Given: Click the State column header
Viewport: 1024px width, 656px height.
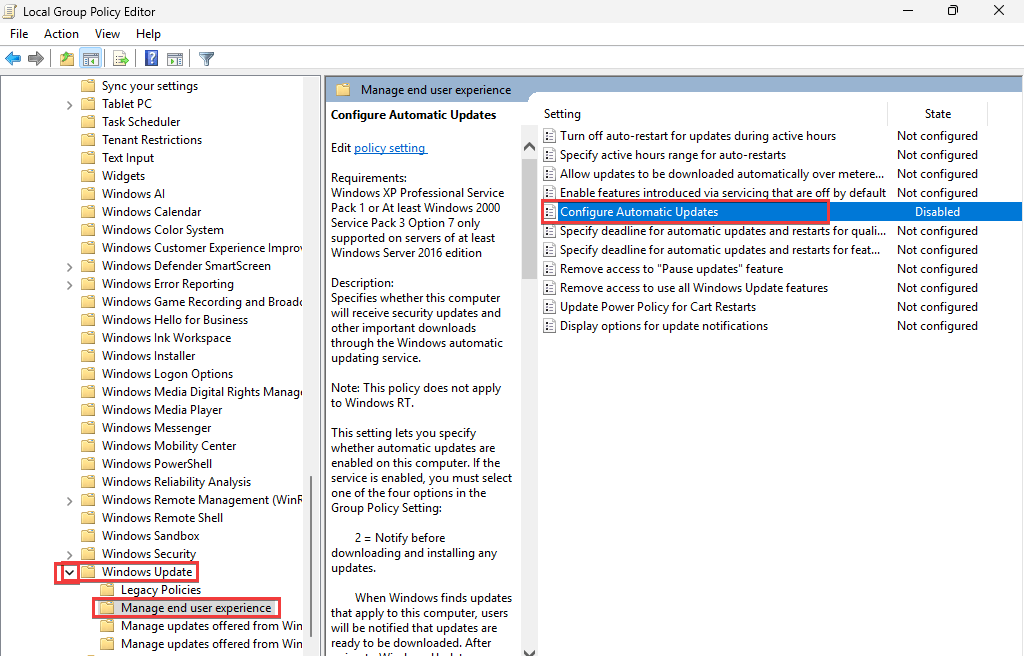Looking at the screenshot, I should (937, 114).
